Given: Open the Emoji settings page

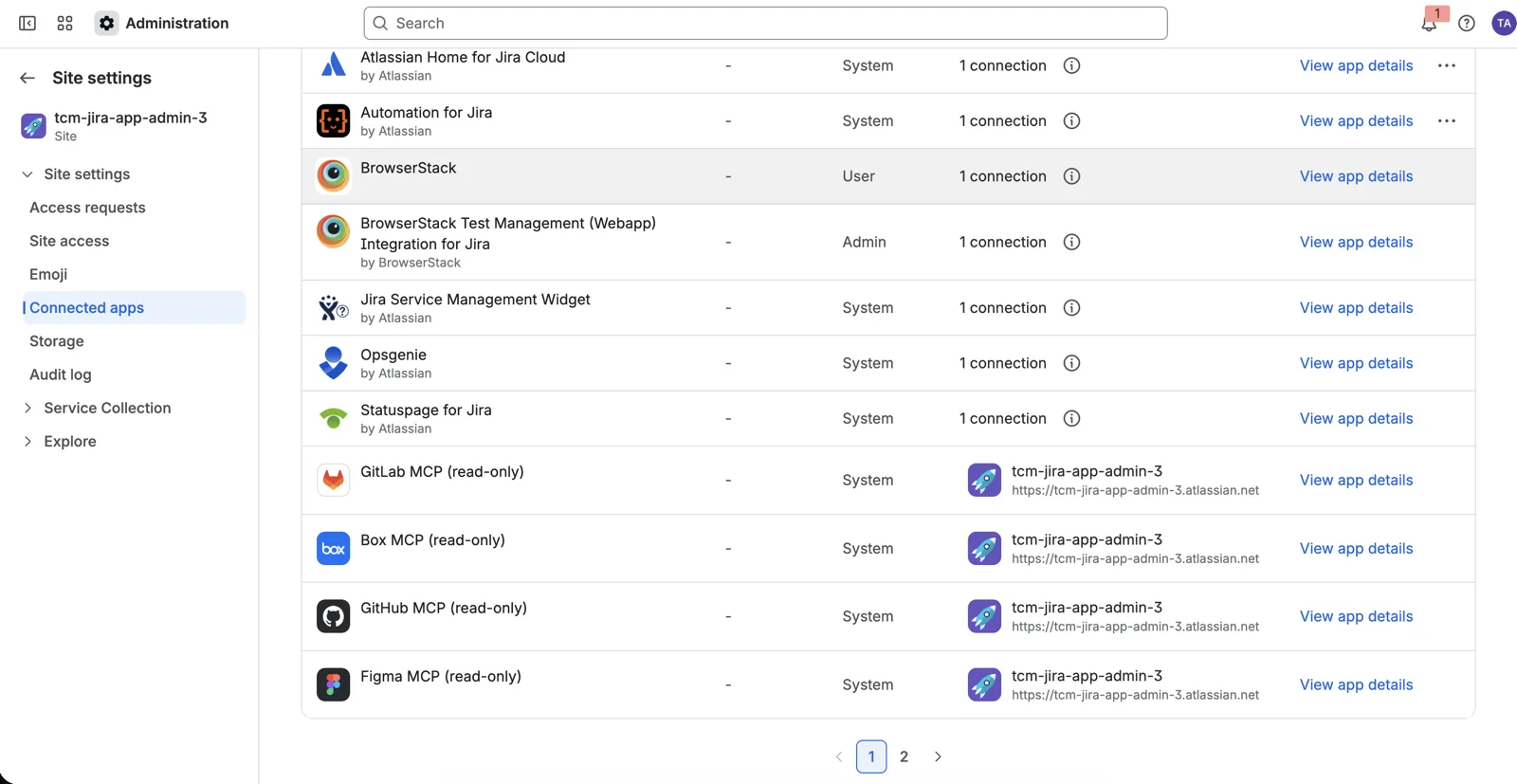Looking at the screenshot, I should 48,274.
